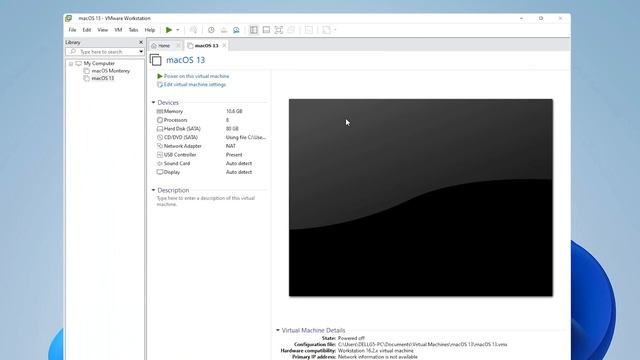Click the black virtual machine preview screen
This screenshot has height=360, width=640.
click(x=421, y=198)
